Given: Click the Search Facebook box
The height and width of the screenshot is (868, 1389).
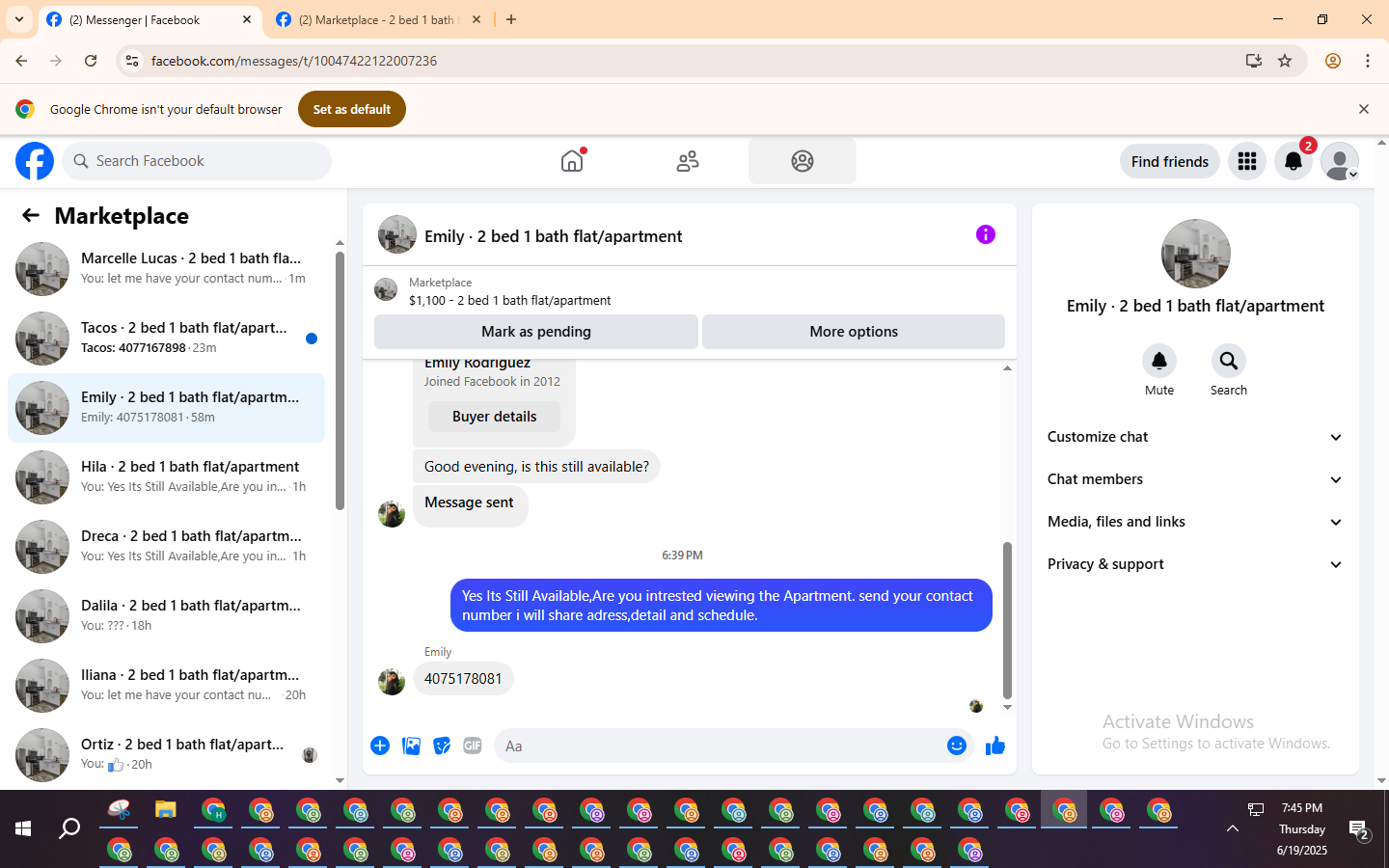Looking at the screenshot, I should 198,161.
